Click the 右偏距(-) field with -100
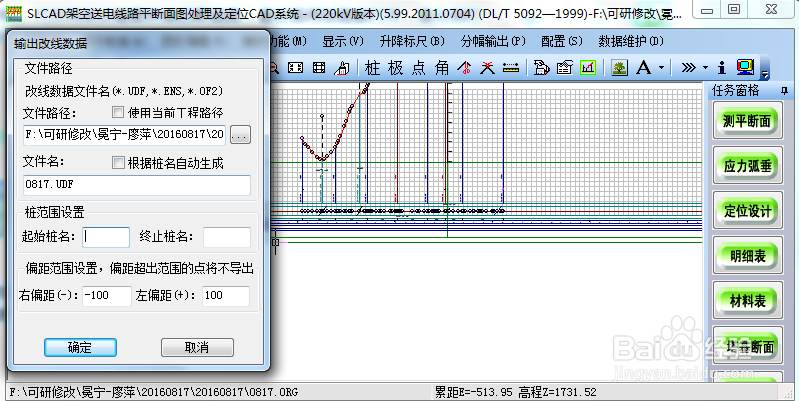Image resolution: width=799 pixels, height=401 pixels. point(107,296)
